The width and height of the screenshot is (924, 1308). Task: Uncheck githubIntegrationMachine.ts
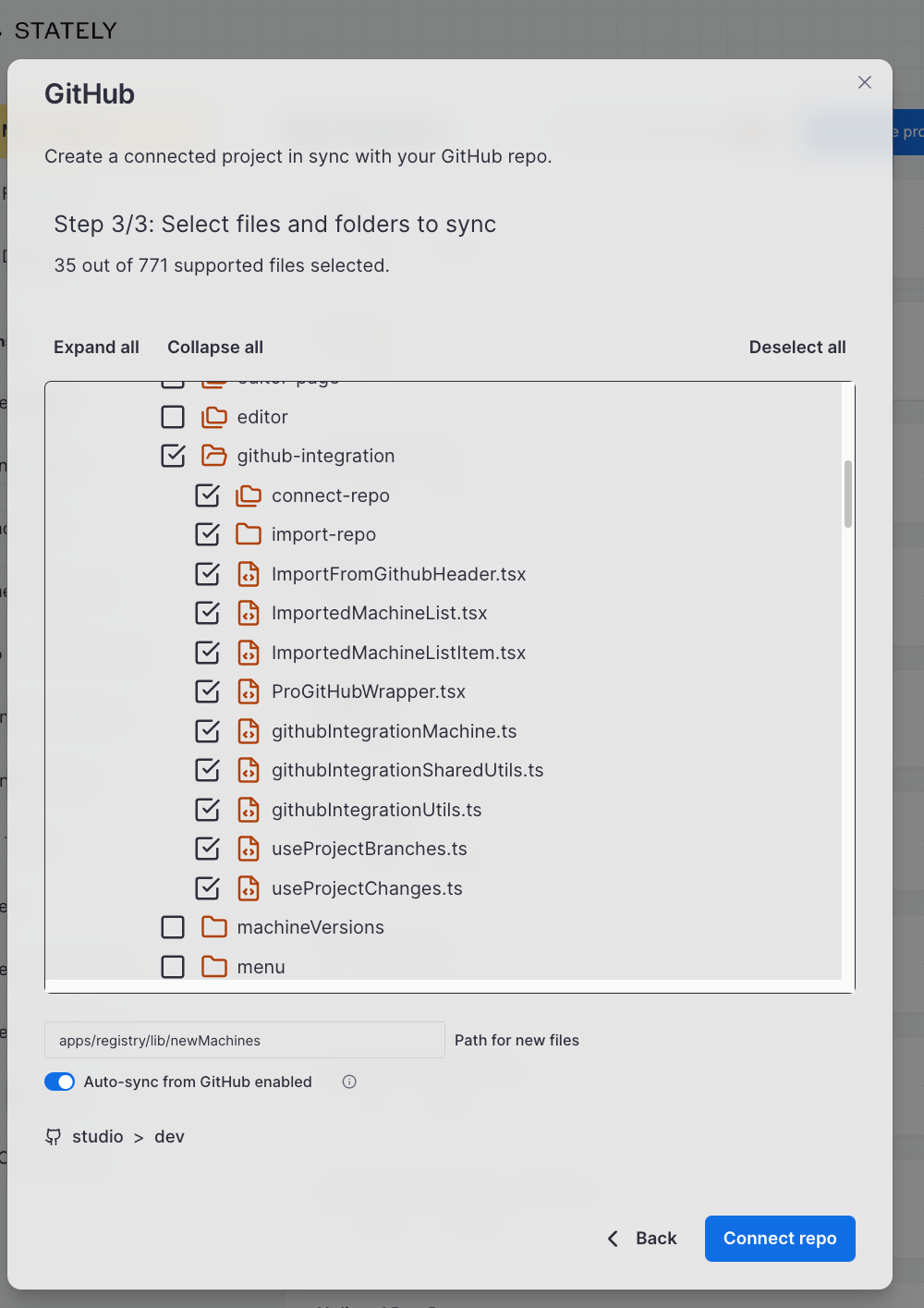pos(207,730)
